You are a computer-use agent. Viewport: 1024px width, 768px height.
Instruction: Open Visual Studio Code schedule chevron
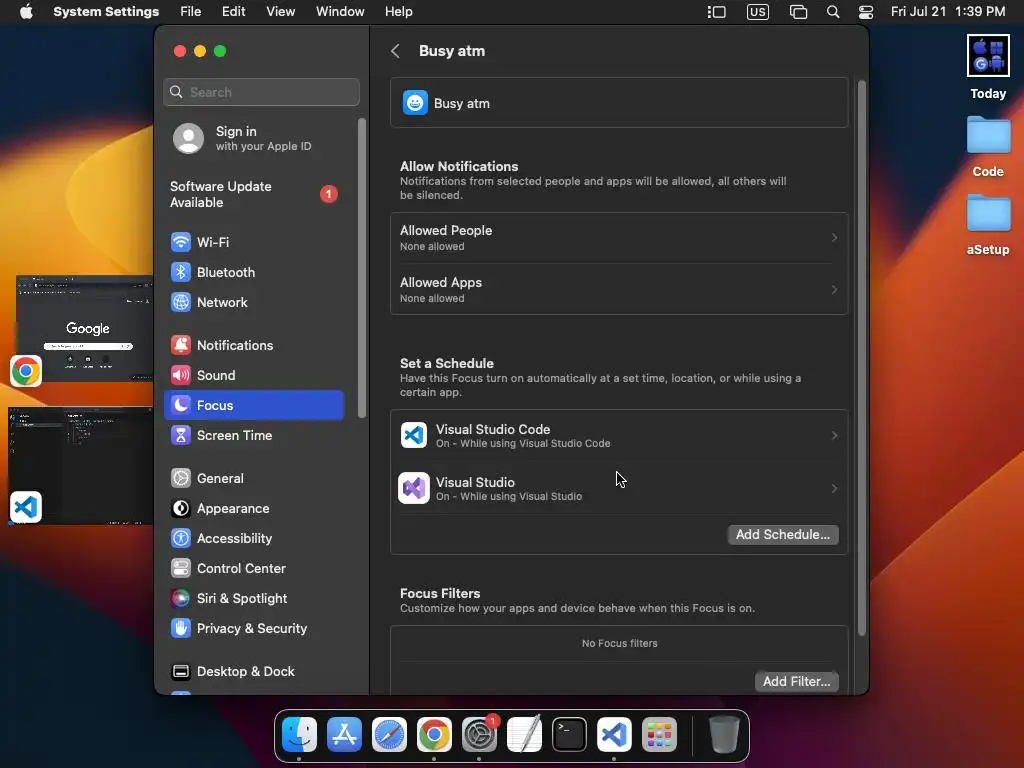[x=834, y=436]
